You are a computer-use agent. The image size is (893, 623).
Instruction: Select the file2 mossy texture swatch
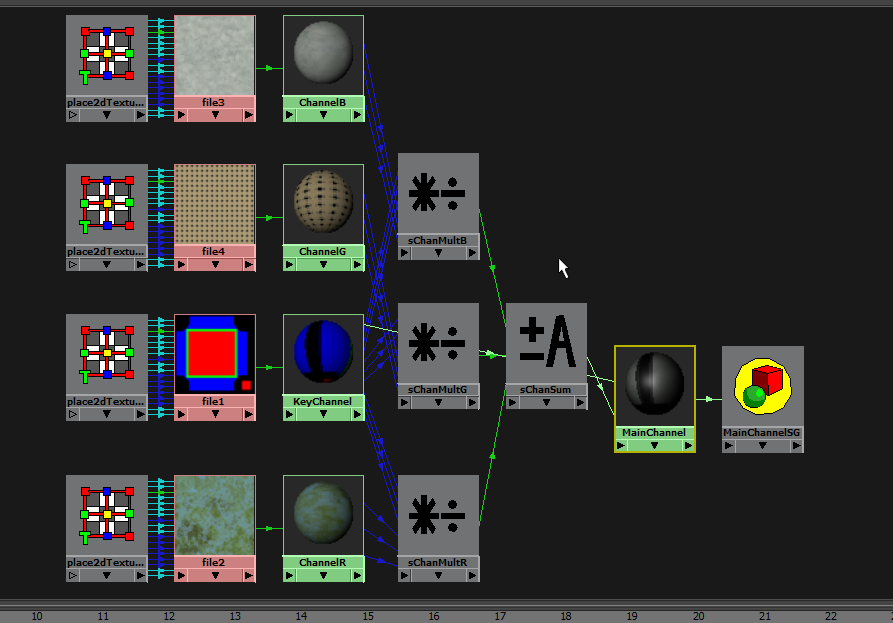[215, 515]
